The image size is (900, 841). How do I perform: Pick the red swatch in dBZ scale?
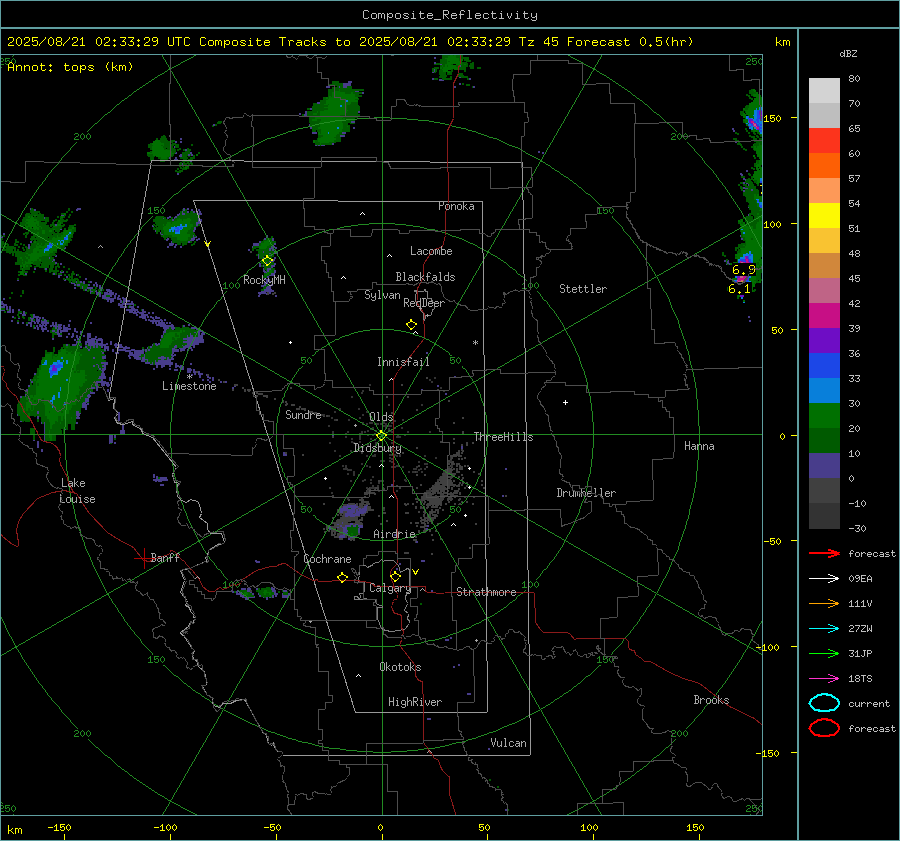pyautogui.click(x=824, y=140)
